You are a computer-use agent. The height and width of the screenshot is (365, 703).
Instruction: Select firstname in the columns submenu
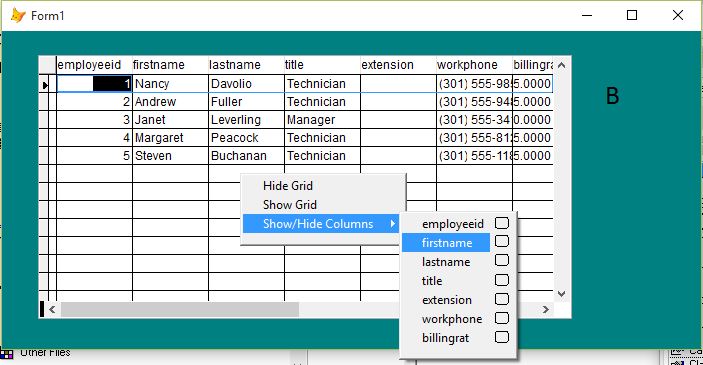(447, 243)
